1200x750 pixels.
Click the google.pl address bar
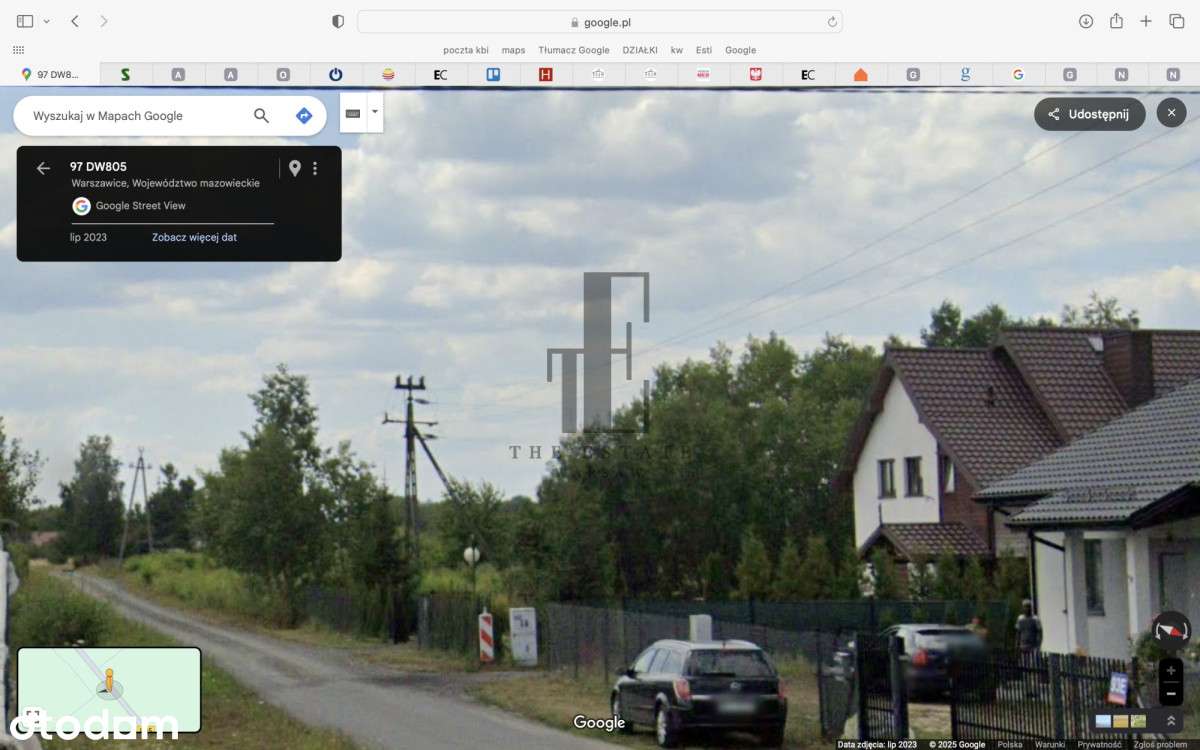pos(600,22)
